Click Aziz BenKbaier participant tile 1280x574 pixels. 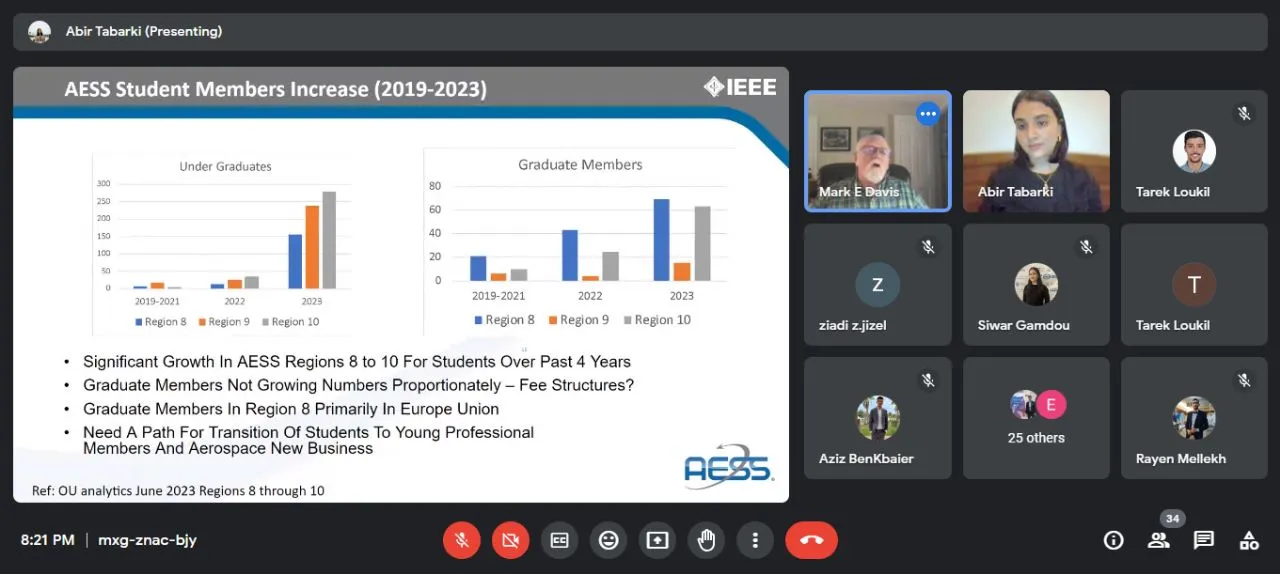tap(878, 418)
